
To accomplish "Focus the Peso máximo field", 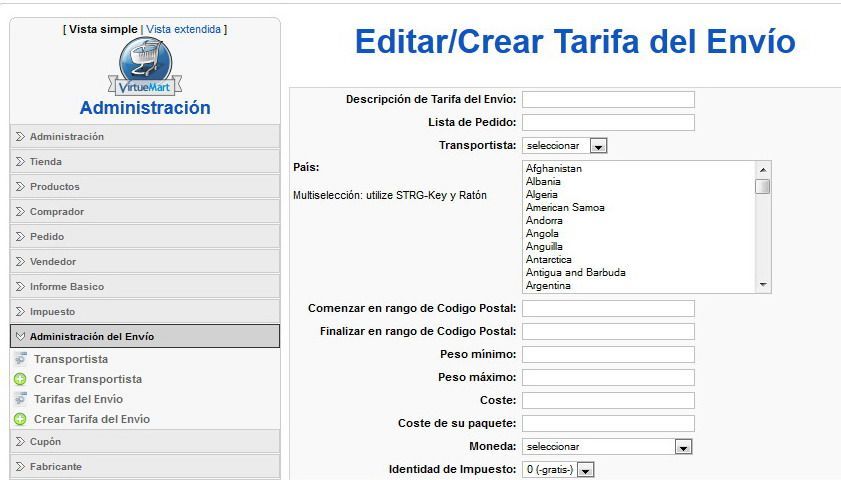I will tap(608, 378).
